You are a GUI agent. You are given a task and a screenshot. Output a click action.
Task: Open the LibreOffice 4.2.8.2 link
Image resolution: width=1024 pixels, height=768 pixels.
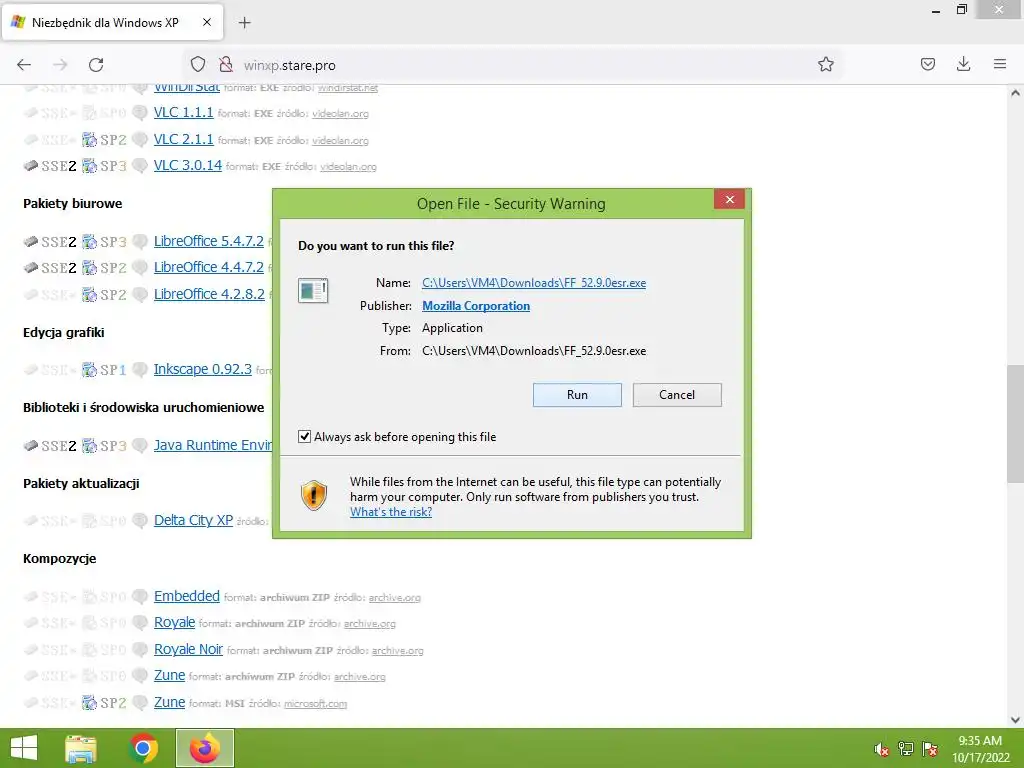click(208, 294)
